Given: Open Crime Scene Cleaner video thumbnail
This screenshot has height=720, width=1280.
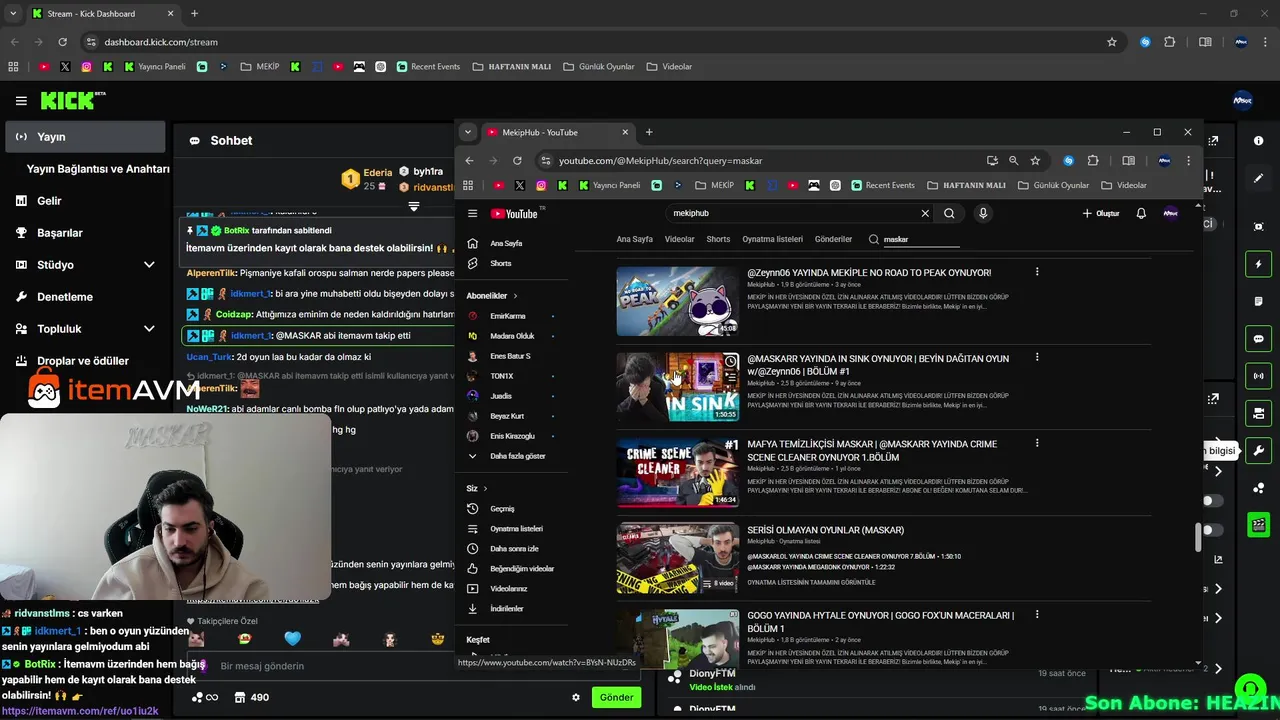Looking at the screenshot, I should pyautogui.click(x=678, y=472).
